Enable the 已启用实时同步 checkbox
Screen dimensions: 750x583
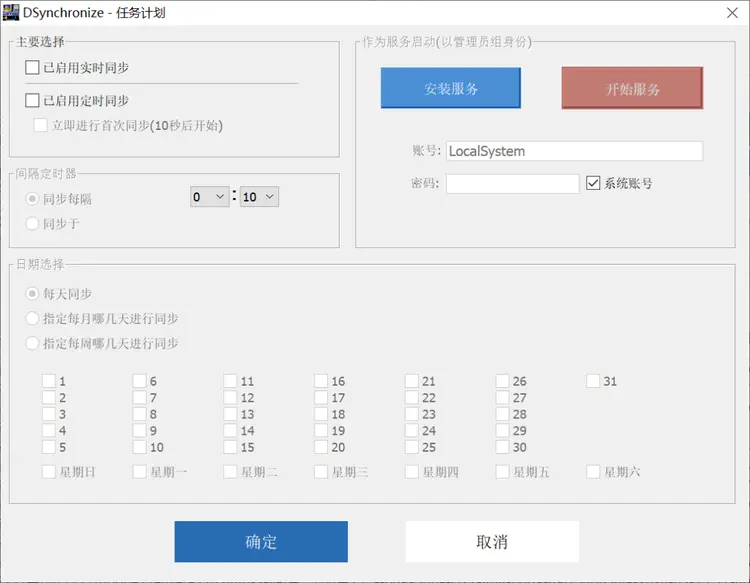pyautogui.click(x=33, y=68)
